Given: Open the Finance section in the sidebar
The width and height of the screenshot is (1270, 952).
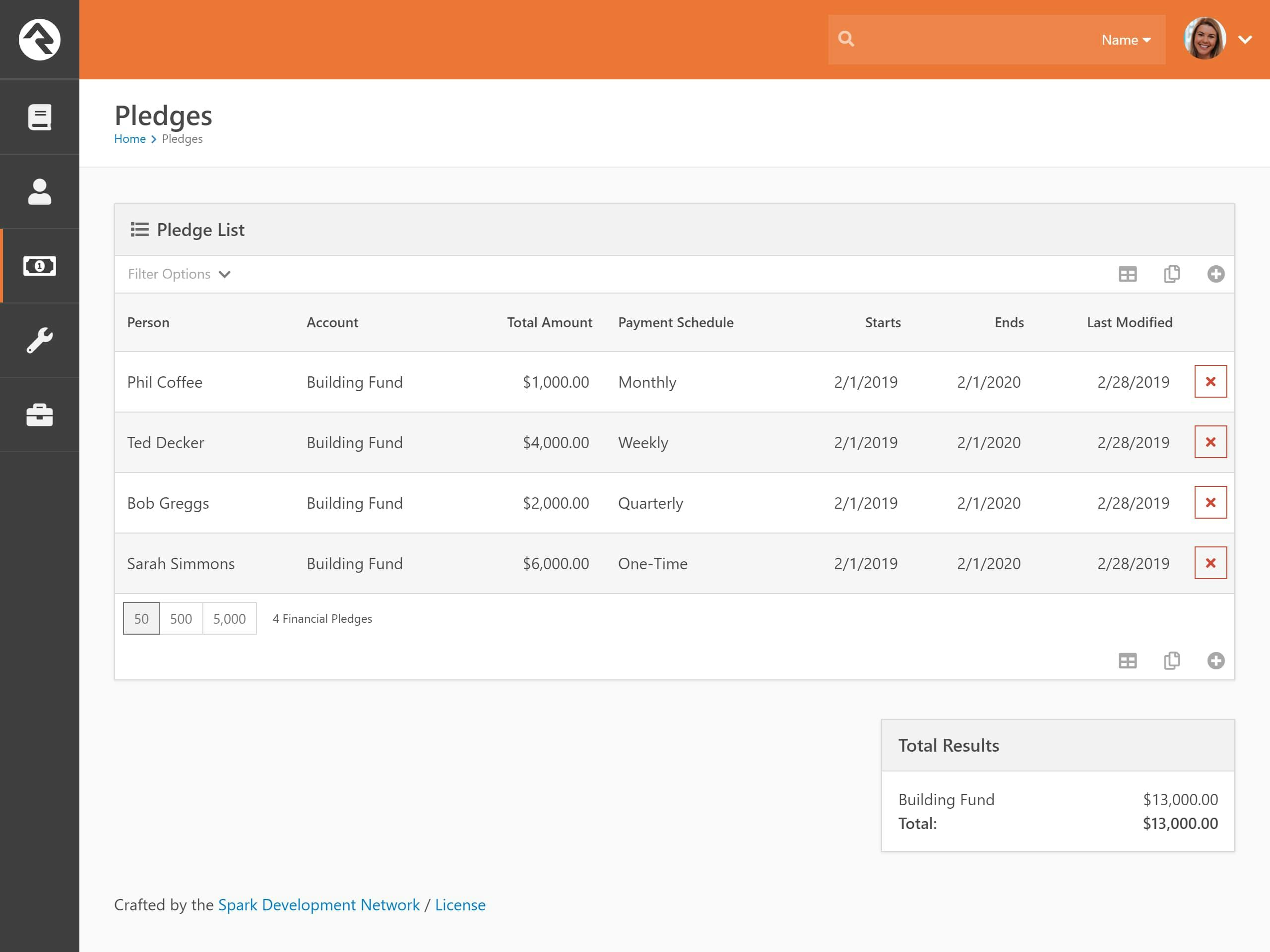Looking at the screenshot, I should coord(39,266).
